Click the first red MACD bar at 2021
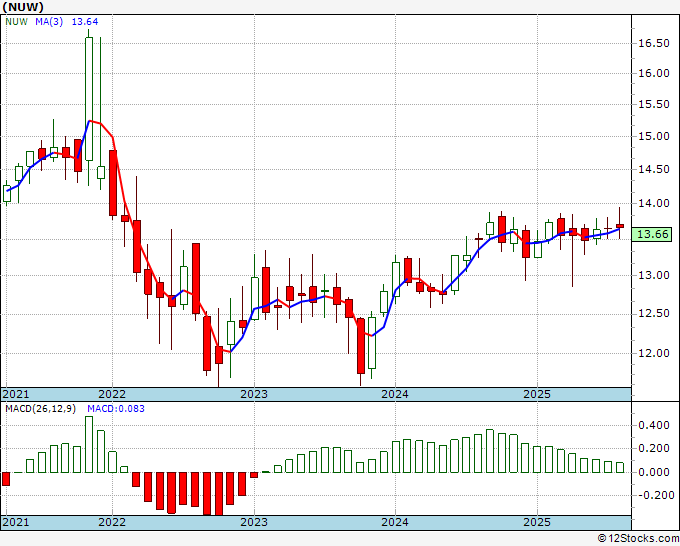 point(6,479)
